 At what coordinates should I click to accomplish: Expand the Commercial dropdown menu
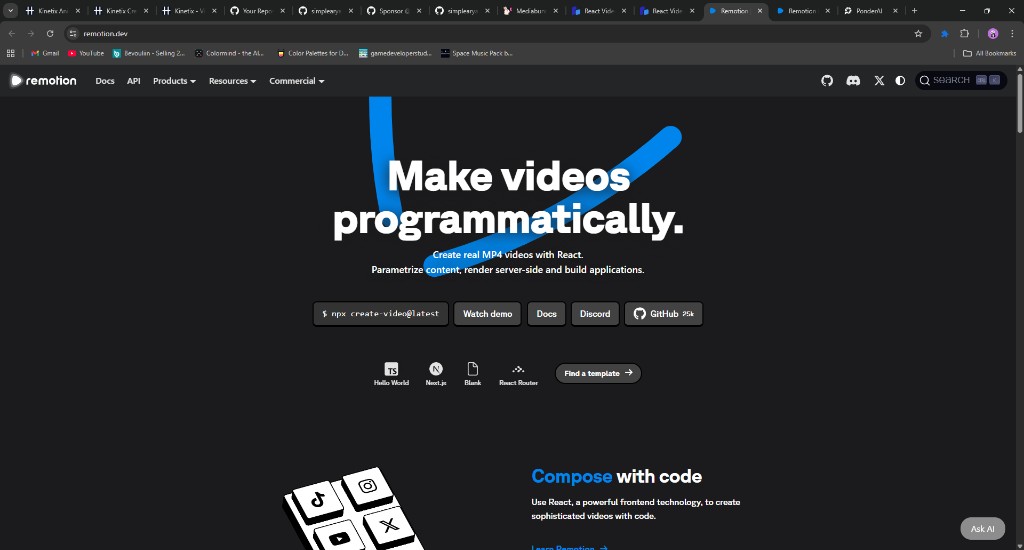click(x=296, y=81)
